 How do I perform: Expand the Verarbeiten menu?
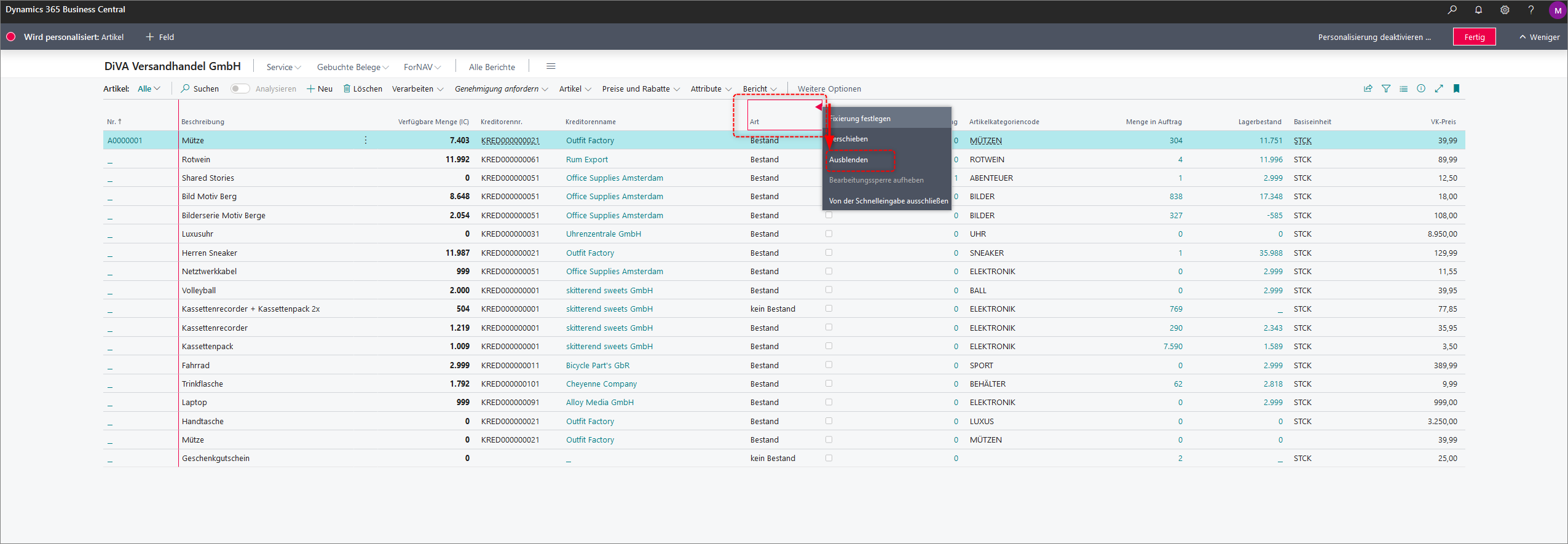(417, 89)
